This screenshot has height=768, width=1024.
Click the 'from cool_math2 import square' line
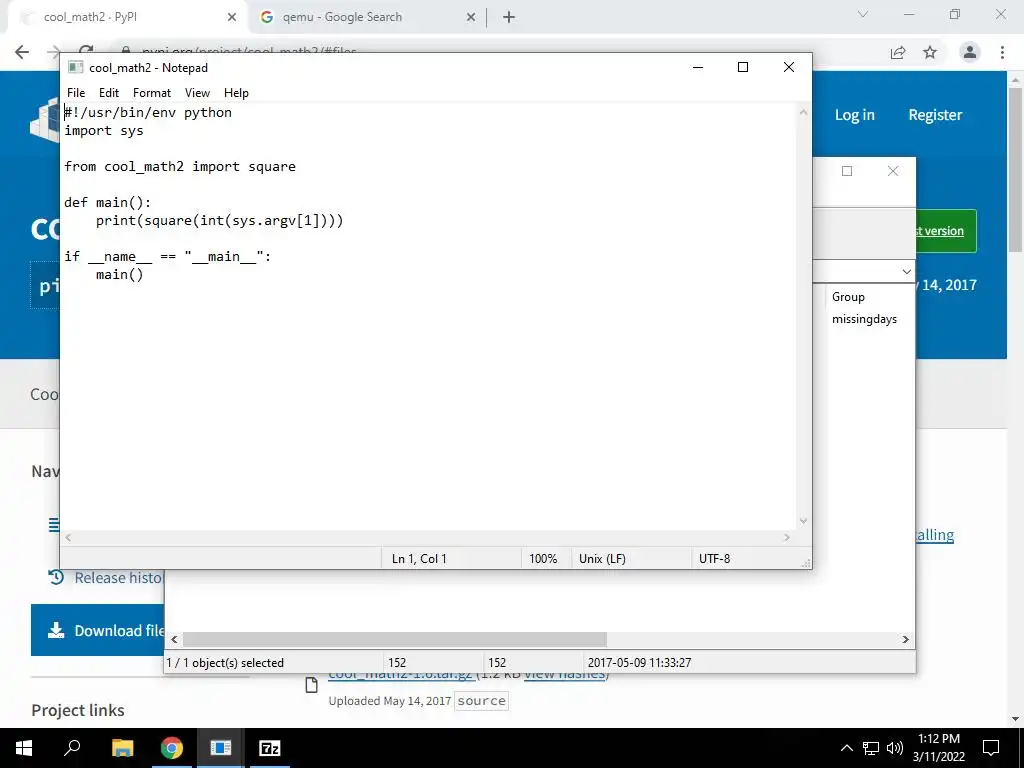[x=180, y=167]
